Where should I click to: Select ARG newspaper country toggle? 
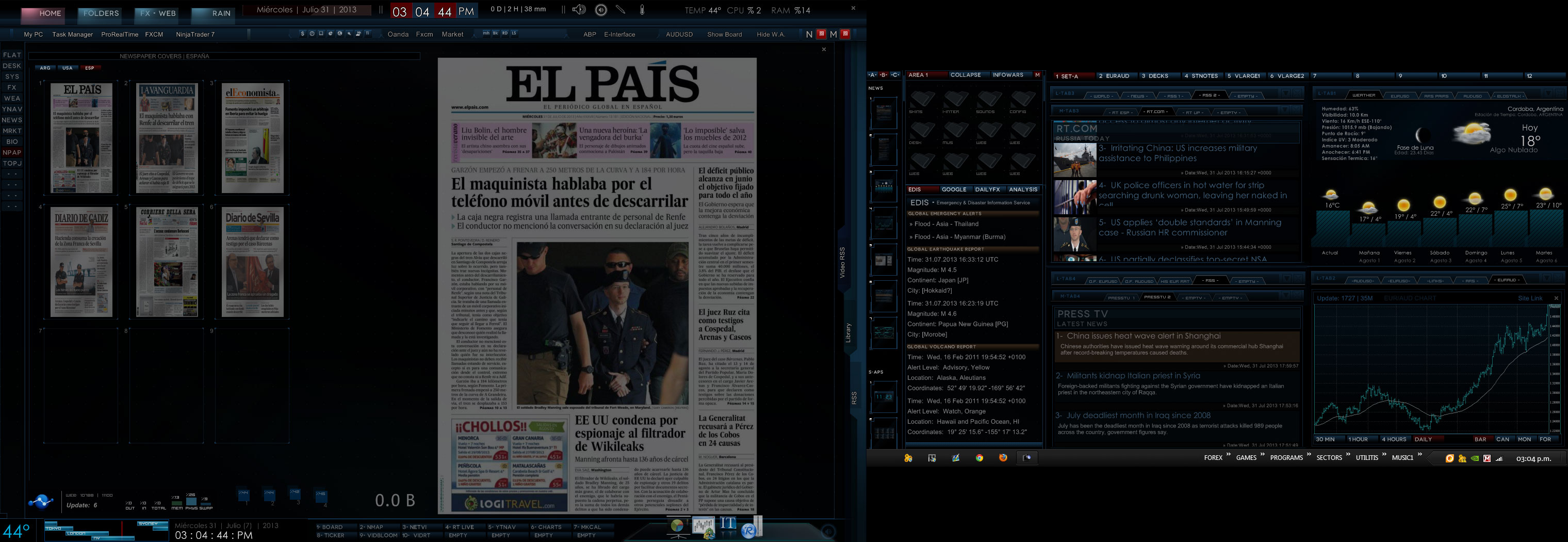[45, 68]
